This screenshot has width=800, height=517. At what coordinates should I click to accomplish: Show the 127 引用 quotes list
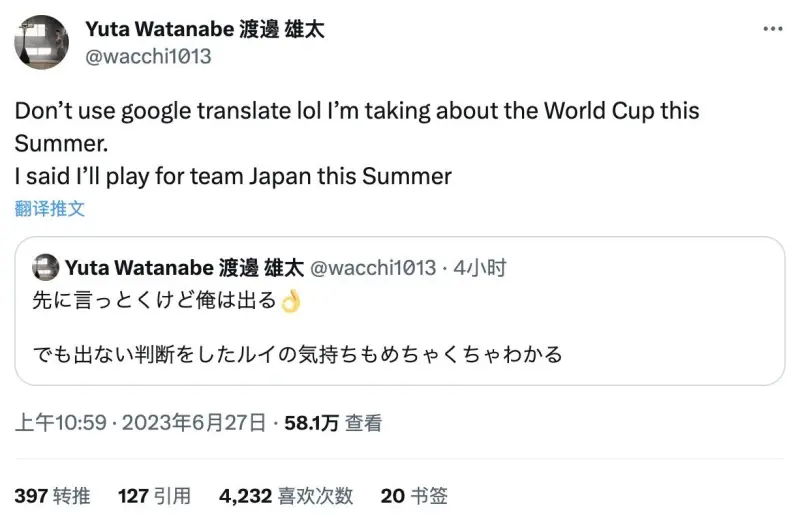[154, 495]
